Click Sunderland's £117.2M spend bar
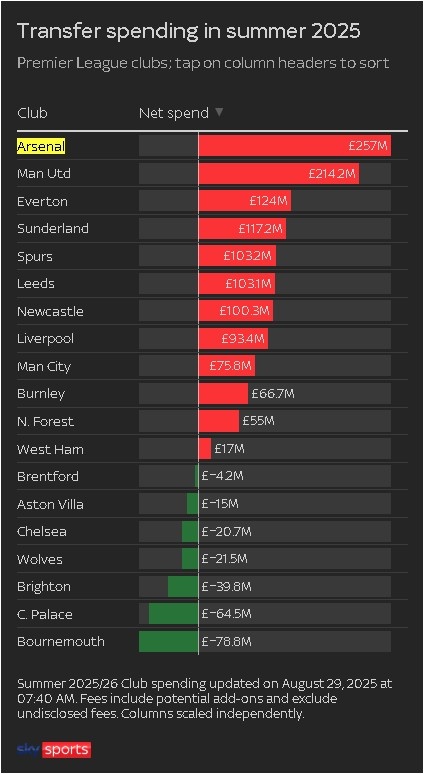The width and height of the screenshot is (424, 774). click(x=242, y=229)
